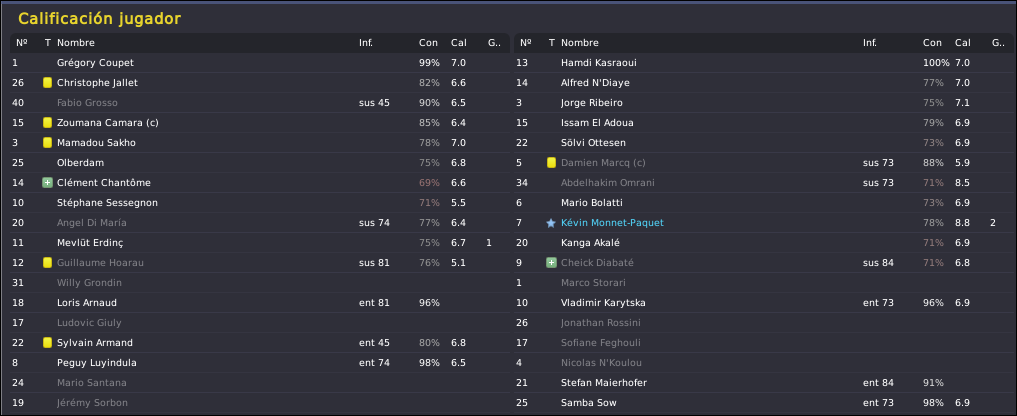Select Stefan Maierhofer row
Image resolution: width=1017 pixels, height=416 pixels.
point(764,383)
